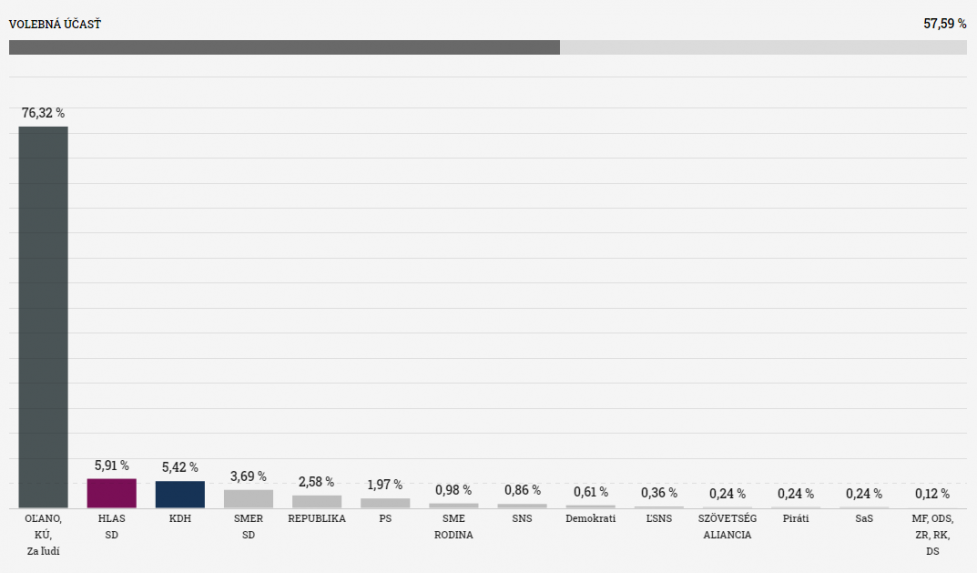Click the voter turnout progress bar

[x=488, y=47]
